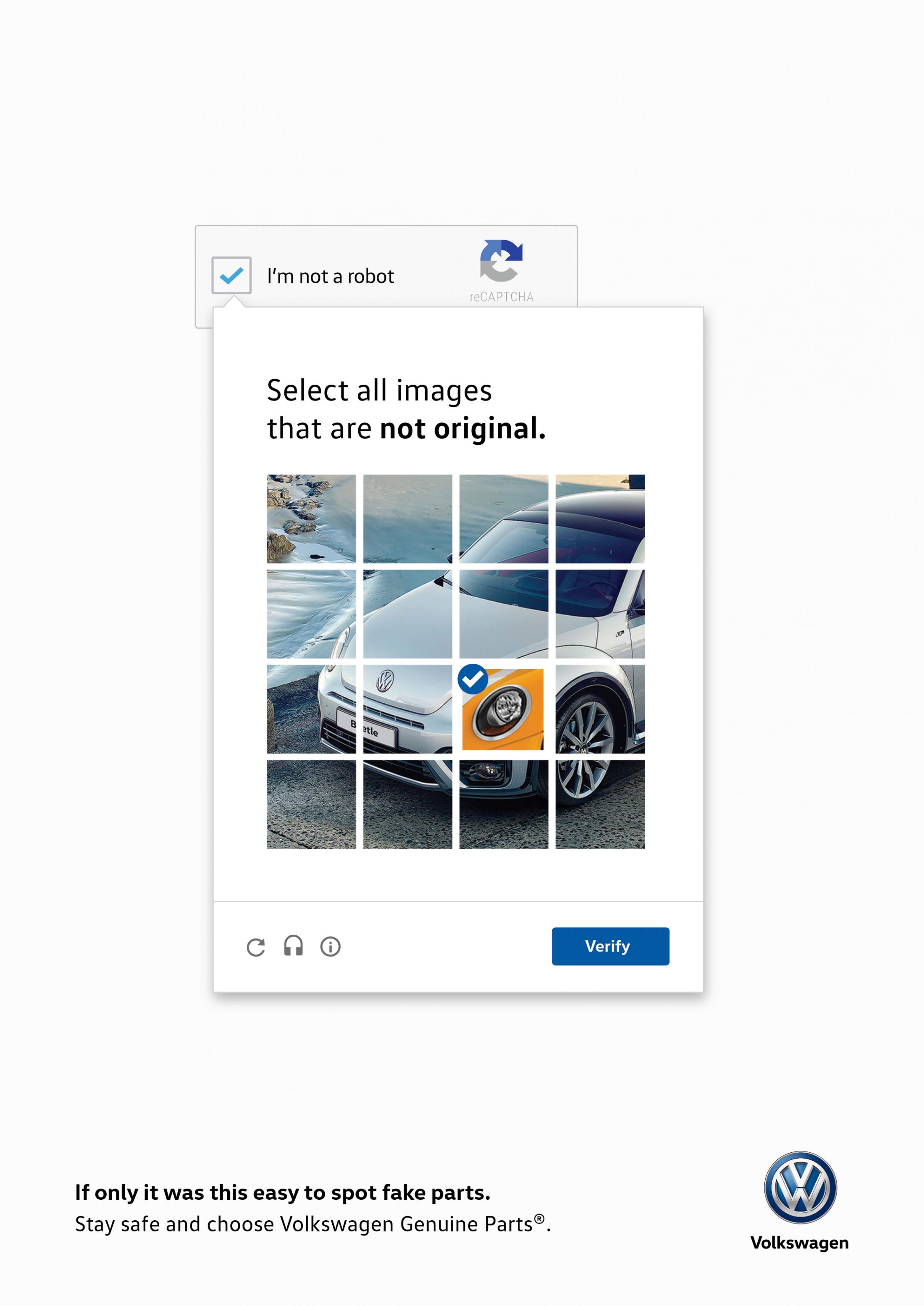This screenshot has width=924, height=1306.
Task: Select the tile showing the fog light
Action: [x=504, y=804]
